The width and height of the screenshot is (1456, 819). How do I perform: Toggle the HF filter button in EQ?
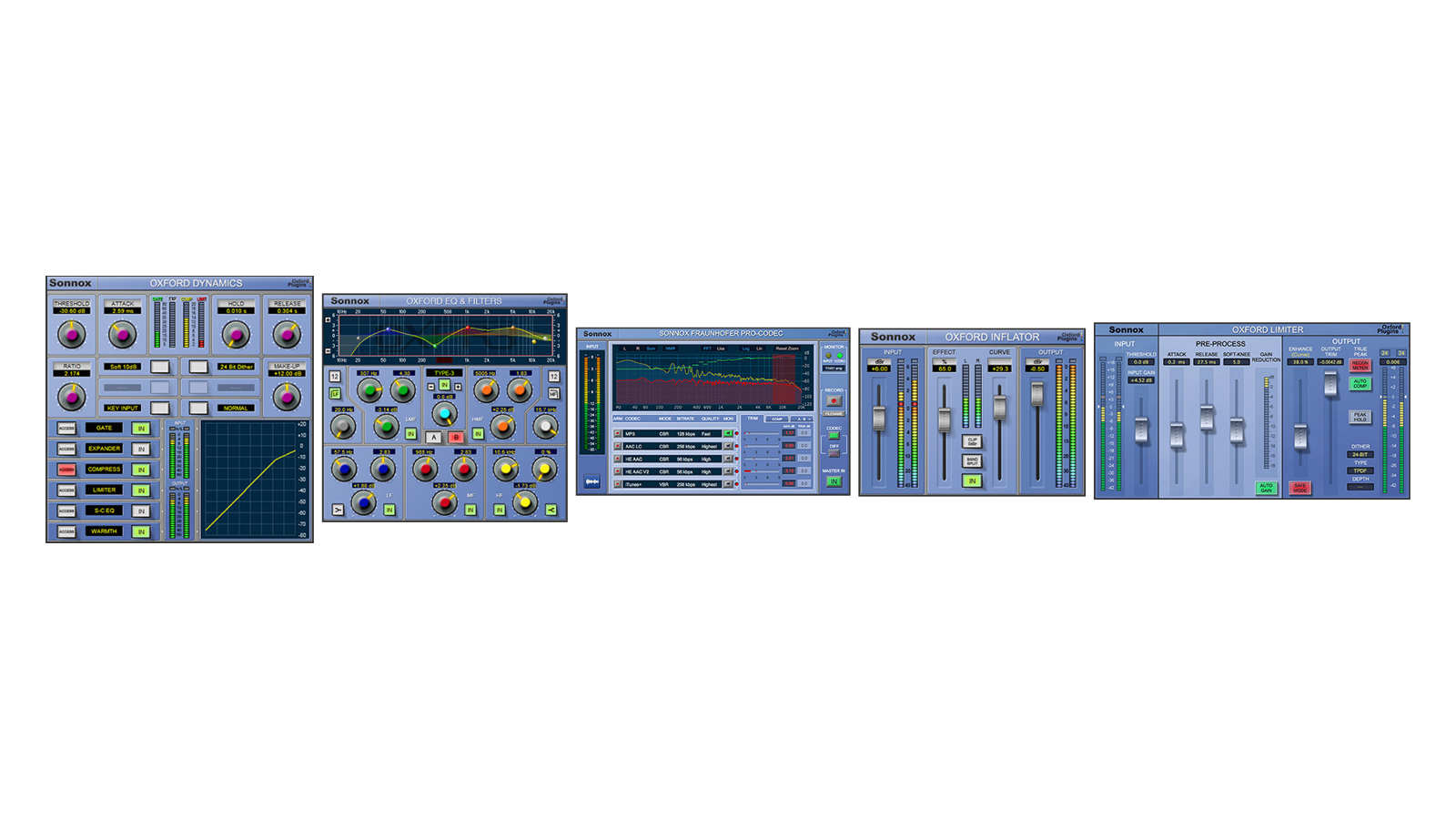tap(554, 393)
